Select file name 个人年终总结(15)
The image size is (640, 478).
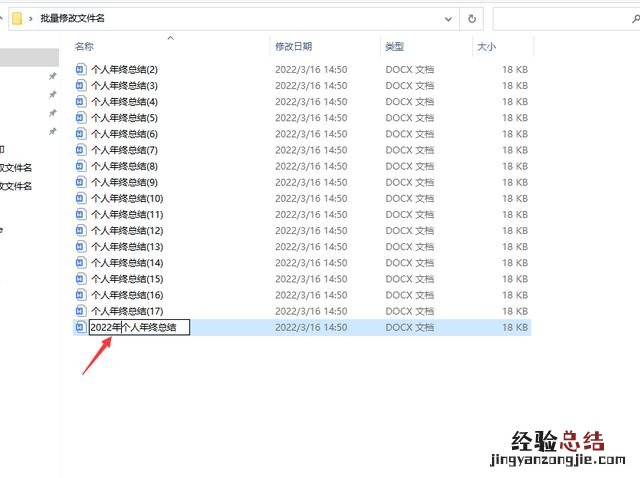click(x=127, y=279)
